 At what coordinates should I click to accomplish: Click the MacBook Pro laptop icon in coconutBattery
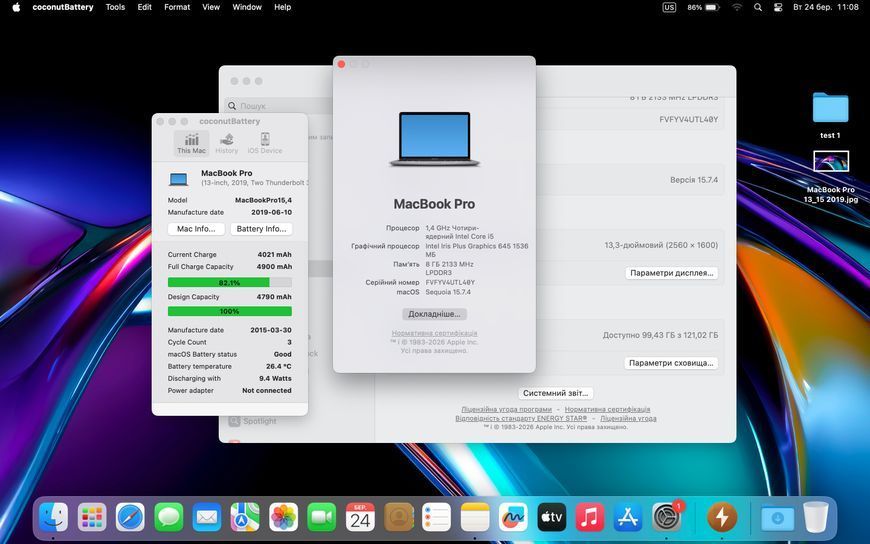click(178, 179)
